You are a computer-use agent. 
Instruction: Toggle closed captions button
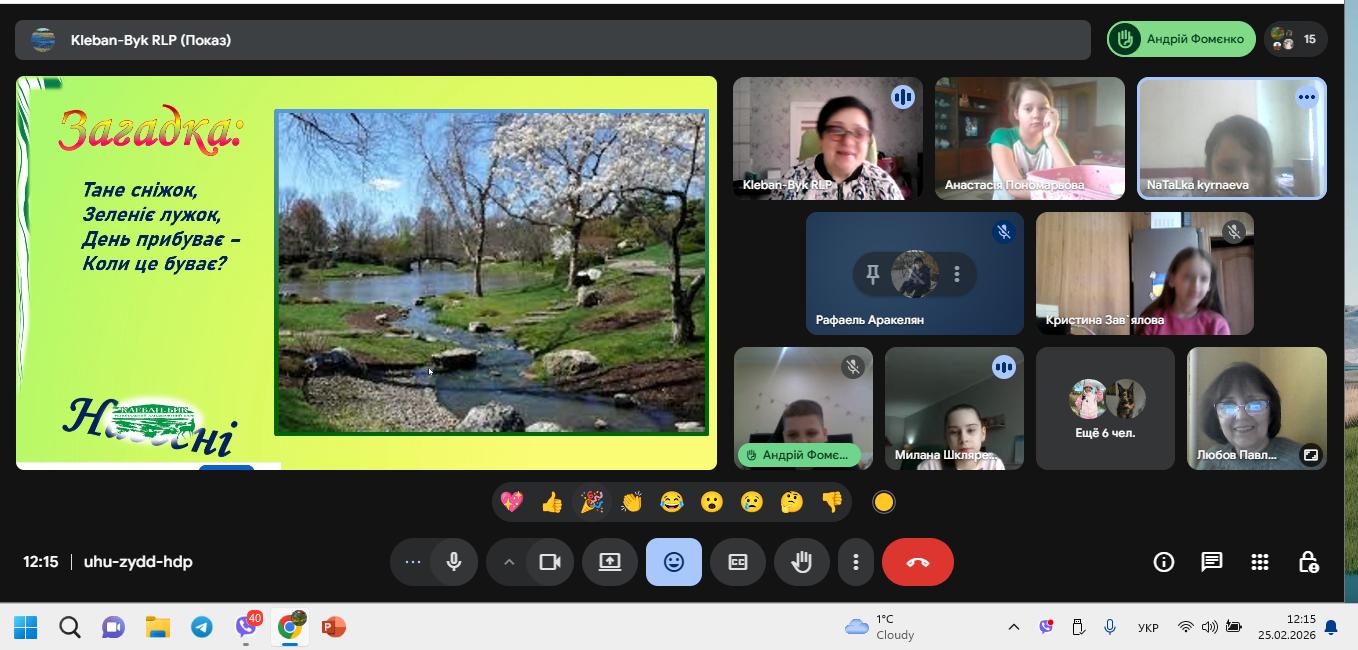tap(738, 562)
